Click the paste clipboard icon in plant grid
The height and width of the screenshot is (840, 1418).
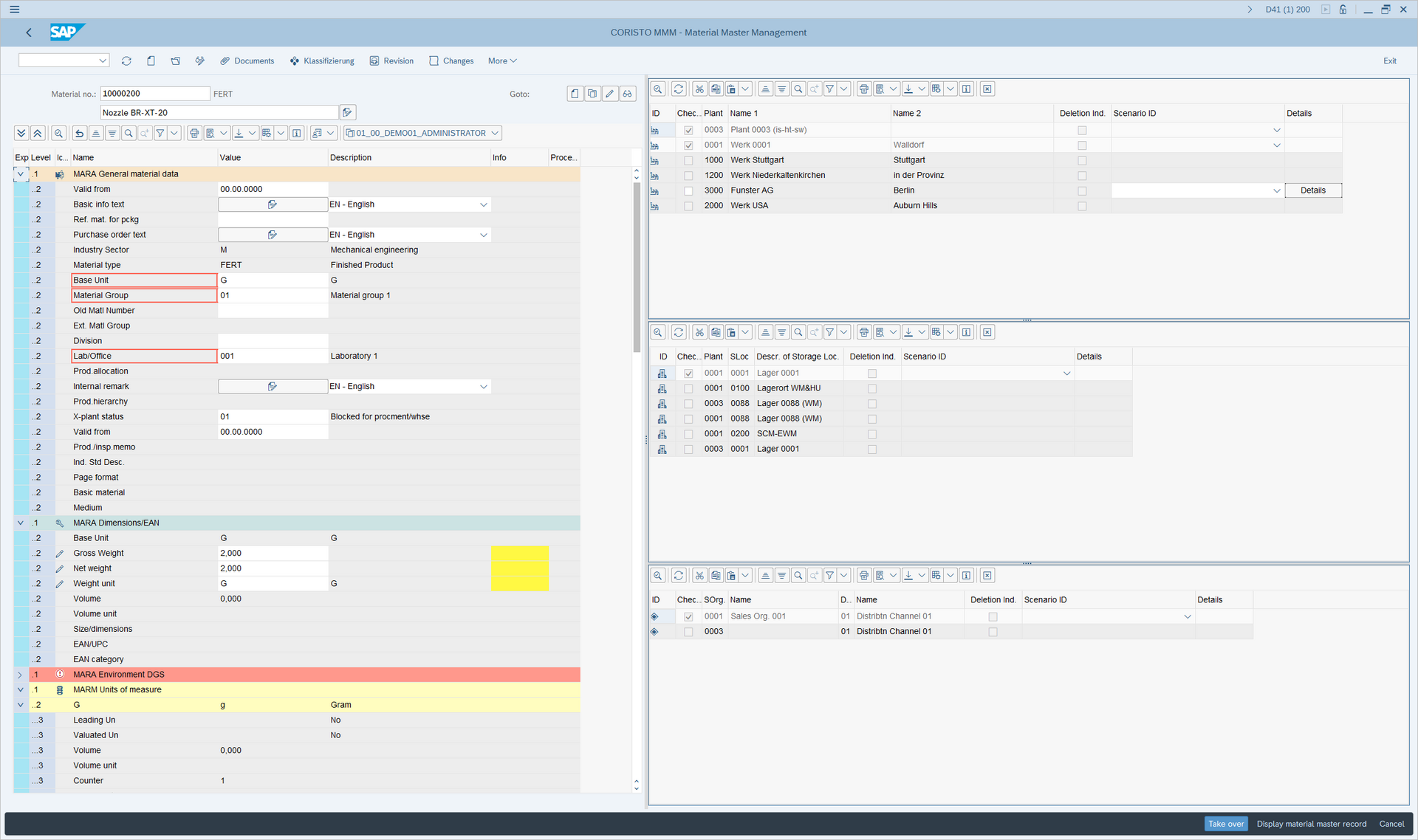pos(732,89)
